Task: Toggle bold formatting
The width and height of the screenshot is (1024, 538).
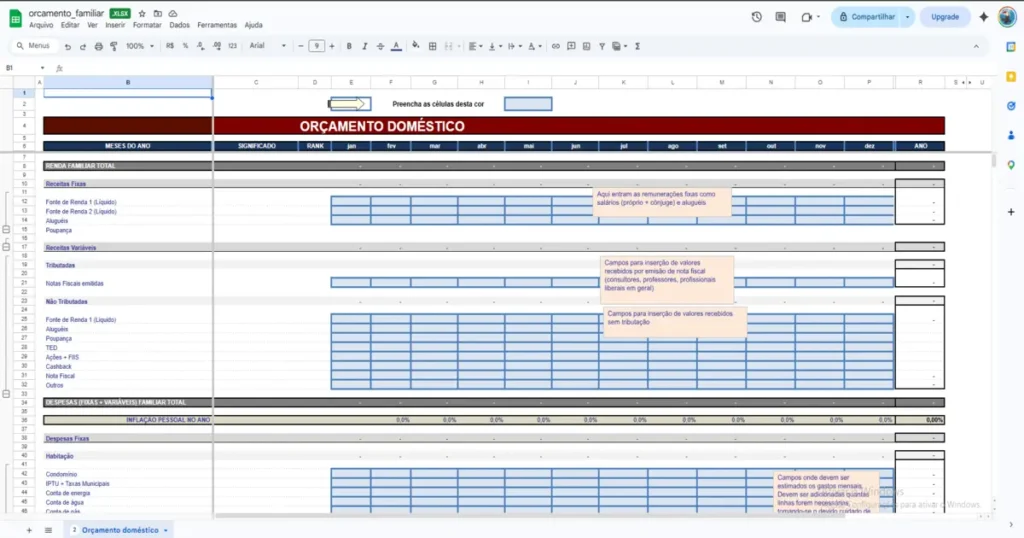Action: pos(349,46)
